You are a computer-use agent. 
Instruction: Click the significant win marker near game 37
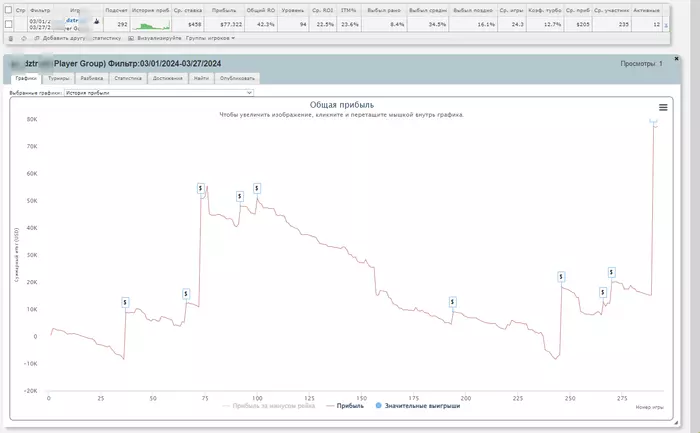click(x=125, y=303)
